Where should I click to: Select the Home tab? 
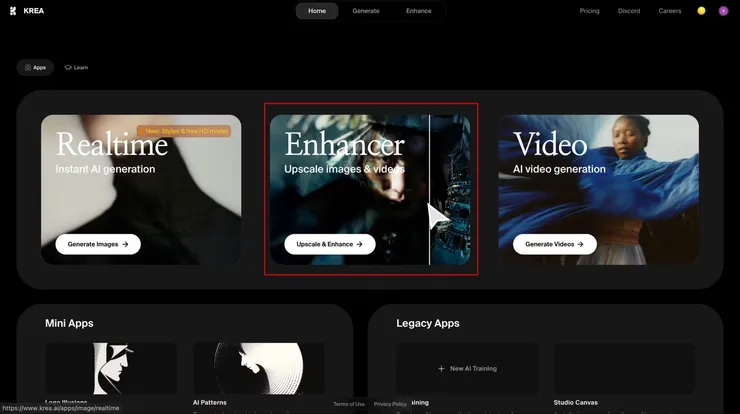317,11
